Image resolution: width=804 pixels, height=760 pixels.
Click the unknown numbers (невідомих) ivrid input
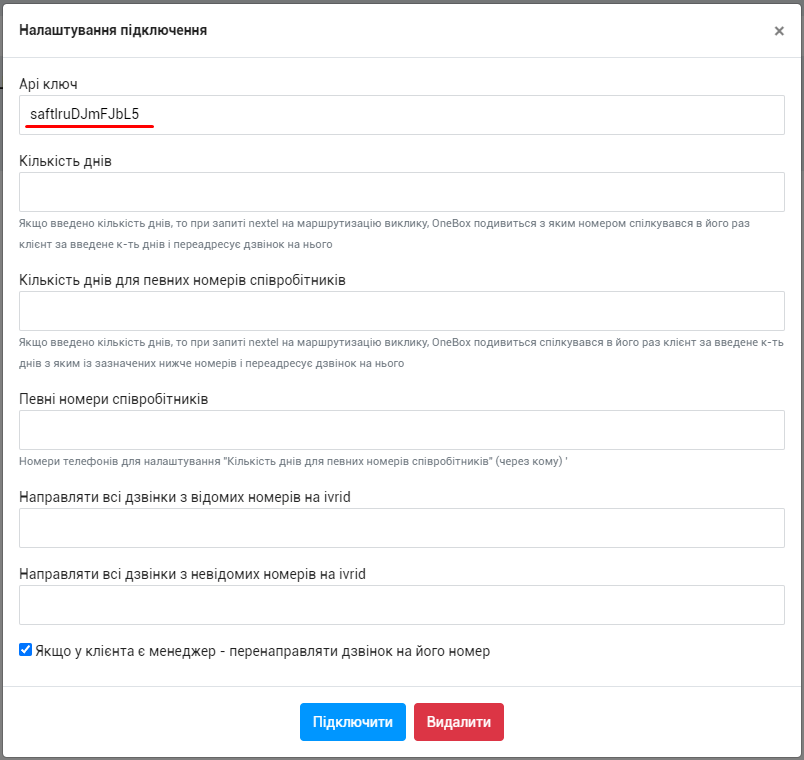(400, 605)
